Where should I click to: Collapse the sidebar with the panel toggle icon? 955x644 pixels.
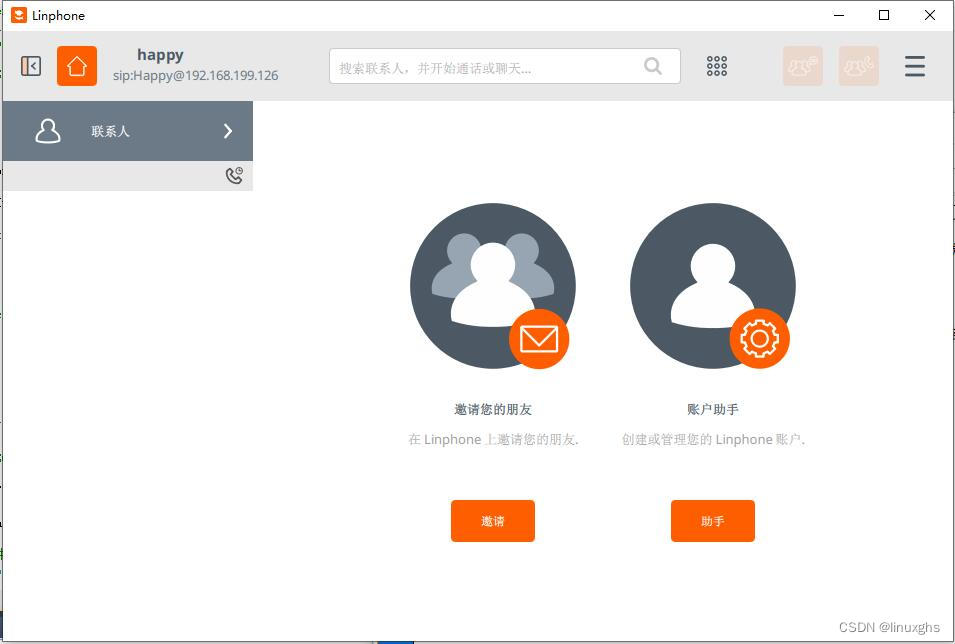tap(31, 66)
